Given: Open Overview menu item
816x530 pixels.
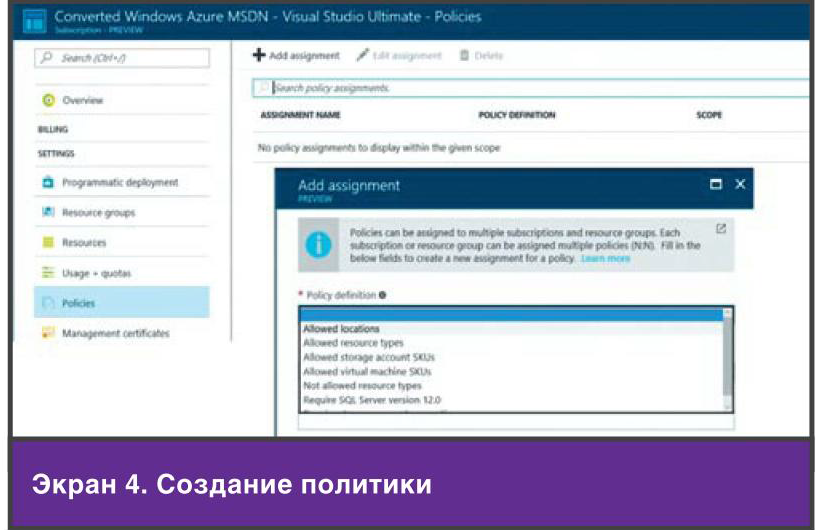Looking at the screenshot, I should point(122,100).
